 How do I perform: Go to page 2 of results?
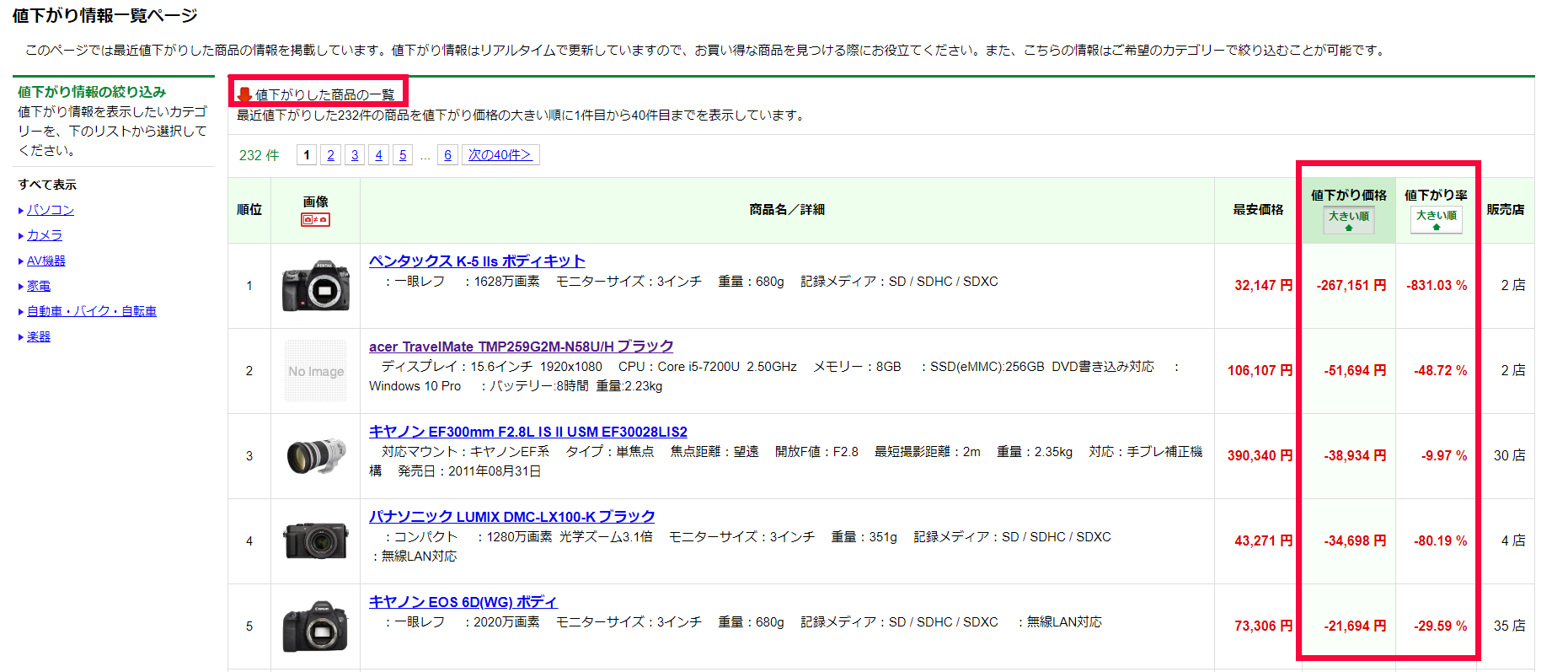pyautogui.click(x=330, y=155)
